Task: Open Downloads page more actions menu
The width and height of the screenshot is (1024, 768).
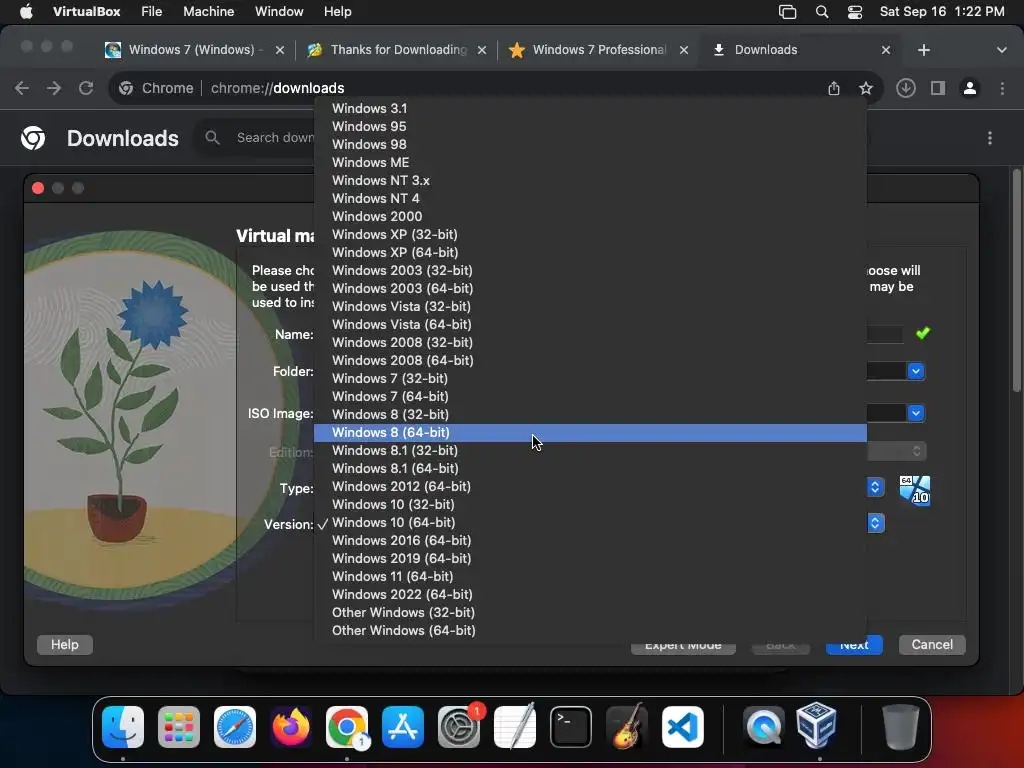Action: 990,138
